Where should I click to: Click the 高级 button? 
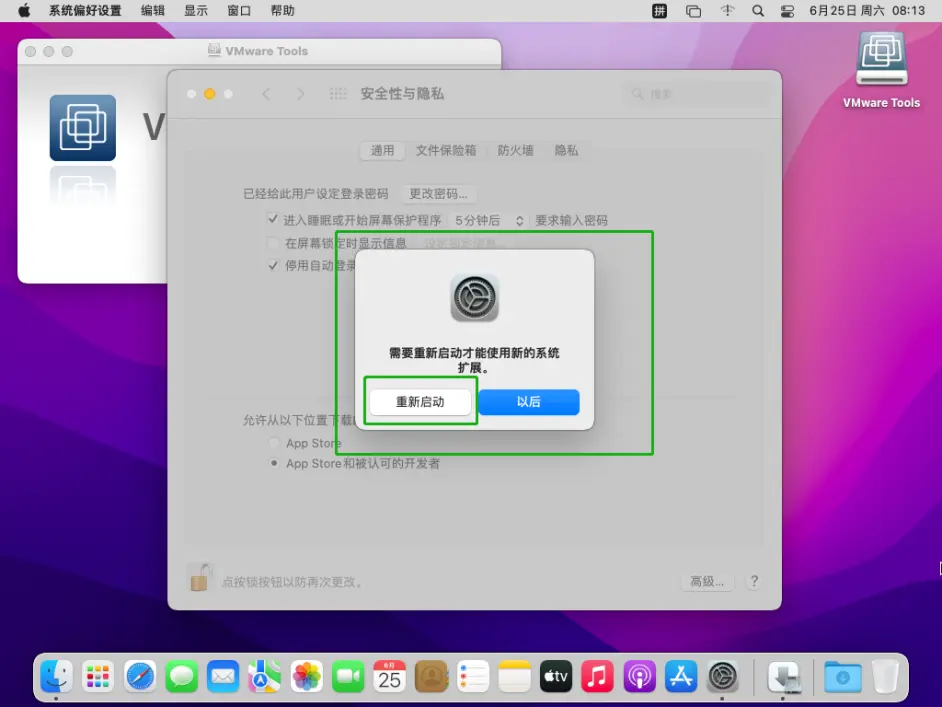pyautogui.click(x=707, y=581)
